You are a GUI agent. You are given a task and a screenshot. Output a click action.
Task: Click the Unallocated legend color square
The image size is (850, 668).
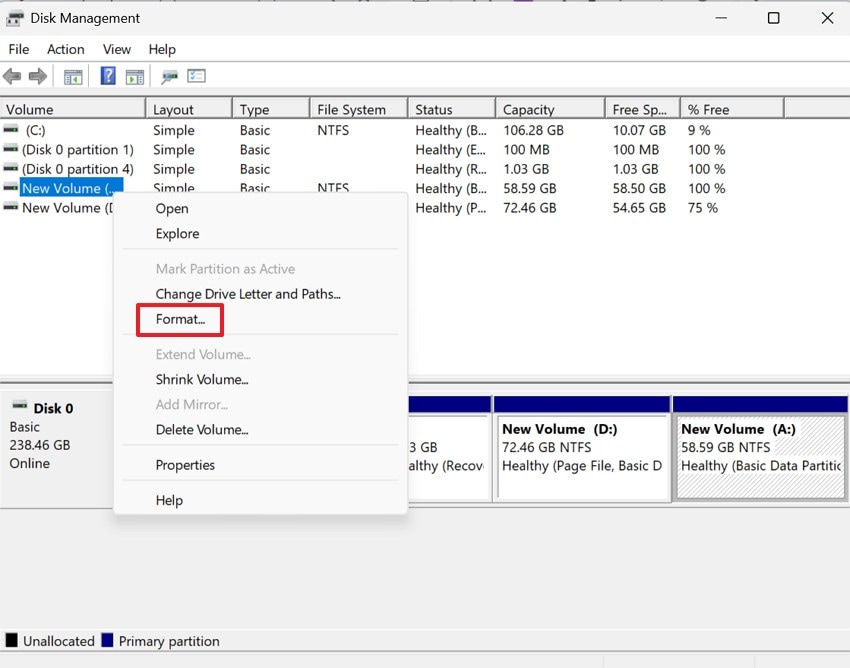[x=11, y=641]
